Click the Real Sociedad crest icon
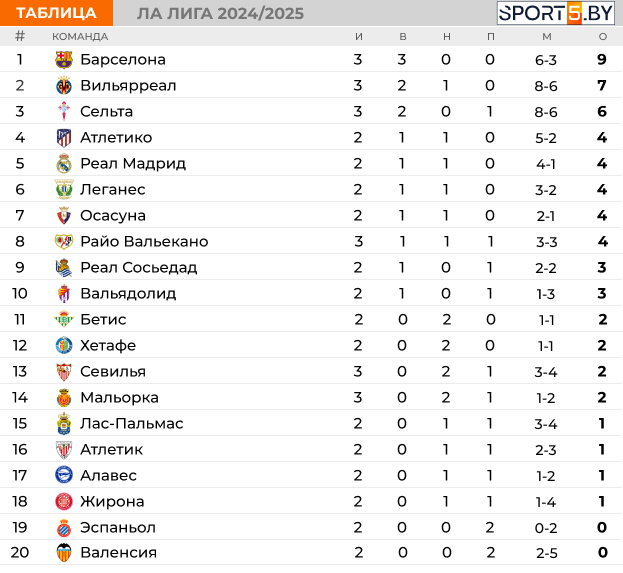Viewport: 623px width, 573px height. [x=64, y=268]
